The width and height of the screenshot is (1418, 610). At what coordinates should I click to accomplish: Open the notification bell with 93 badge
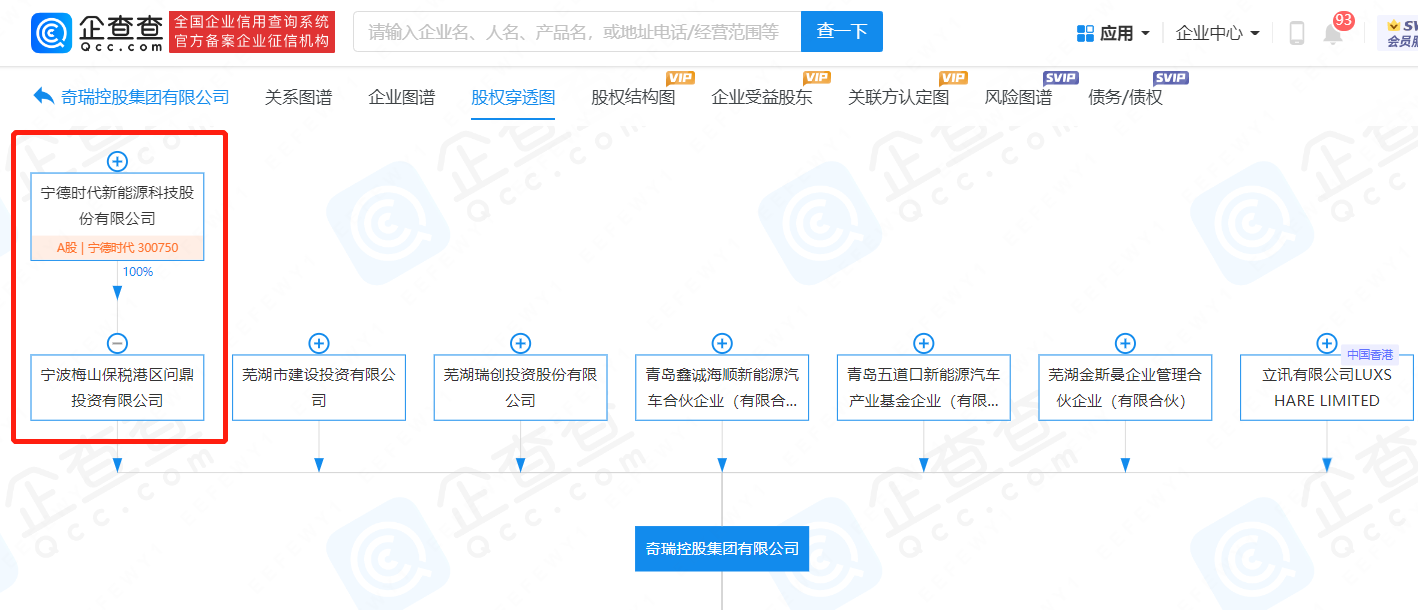(x=1333, y=33)
